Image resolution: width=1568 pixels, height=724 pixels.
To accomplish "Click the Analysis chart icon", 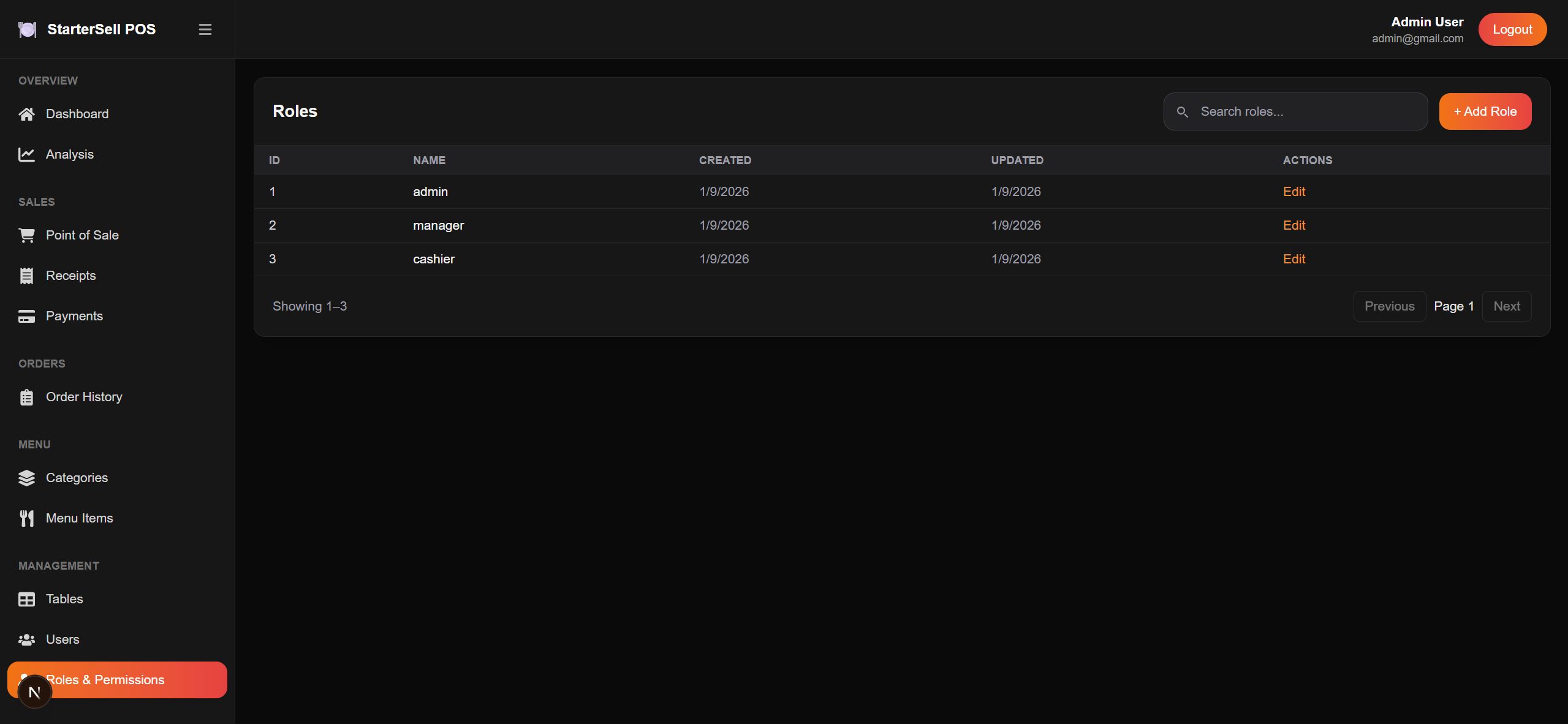I will 26,154.
